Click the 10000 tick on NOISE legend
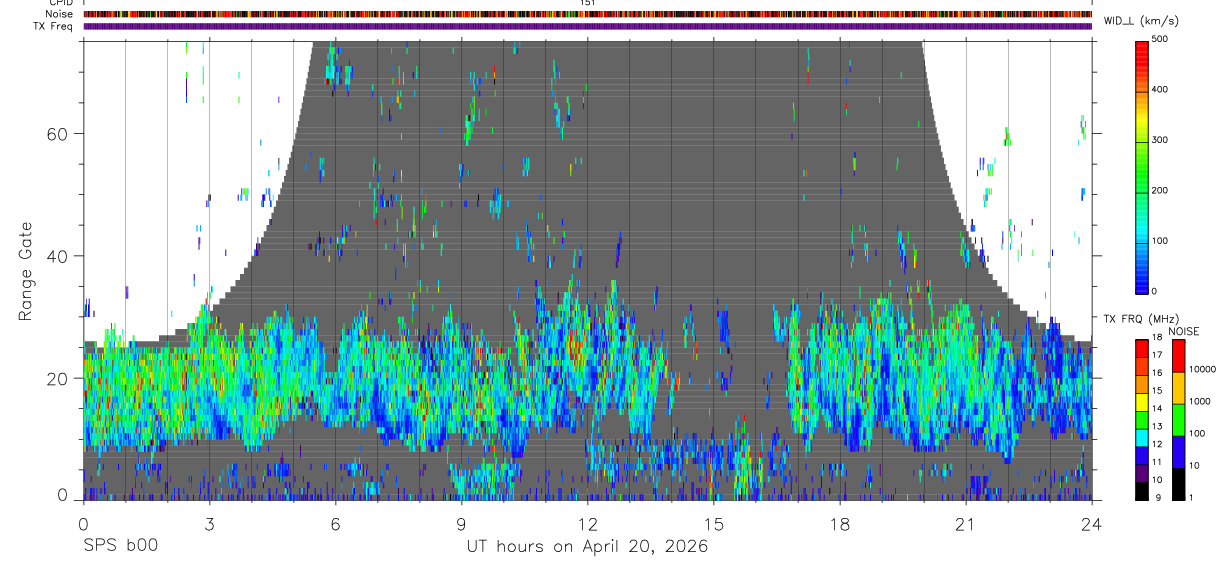Viewport: 1228px width, 567px height. pyautogui.click(x=1201, y=370)
